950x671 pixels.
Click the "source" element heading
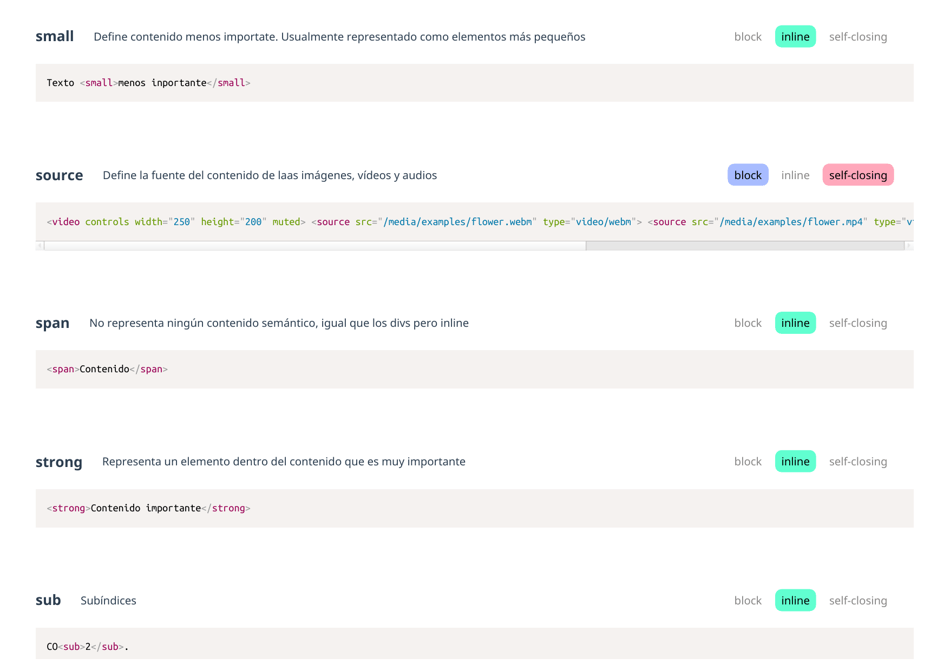point(59,175)
